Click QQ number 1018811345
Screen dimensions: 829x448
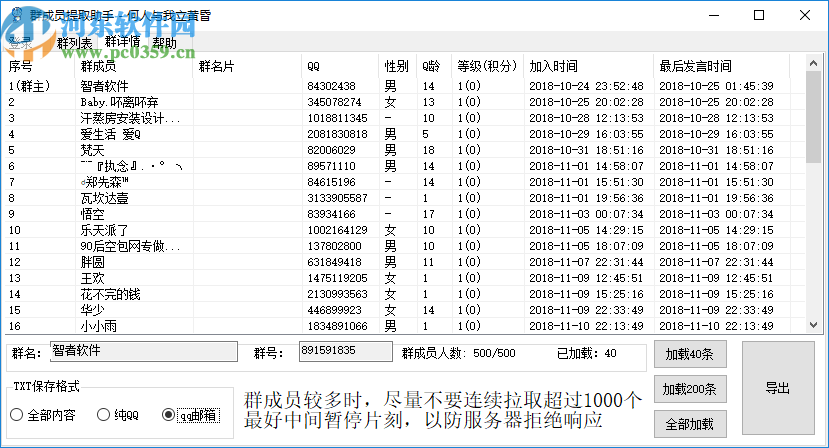pos(337,118)
